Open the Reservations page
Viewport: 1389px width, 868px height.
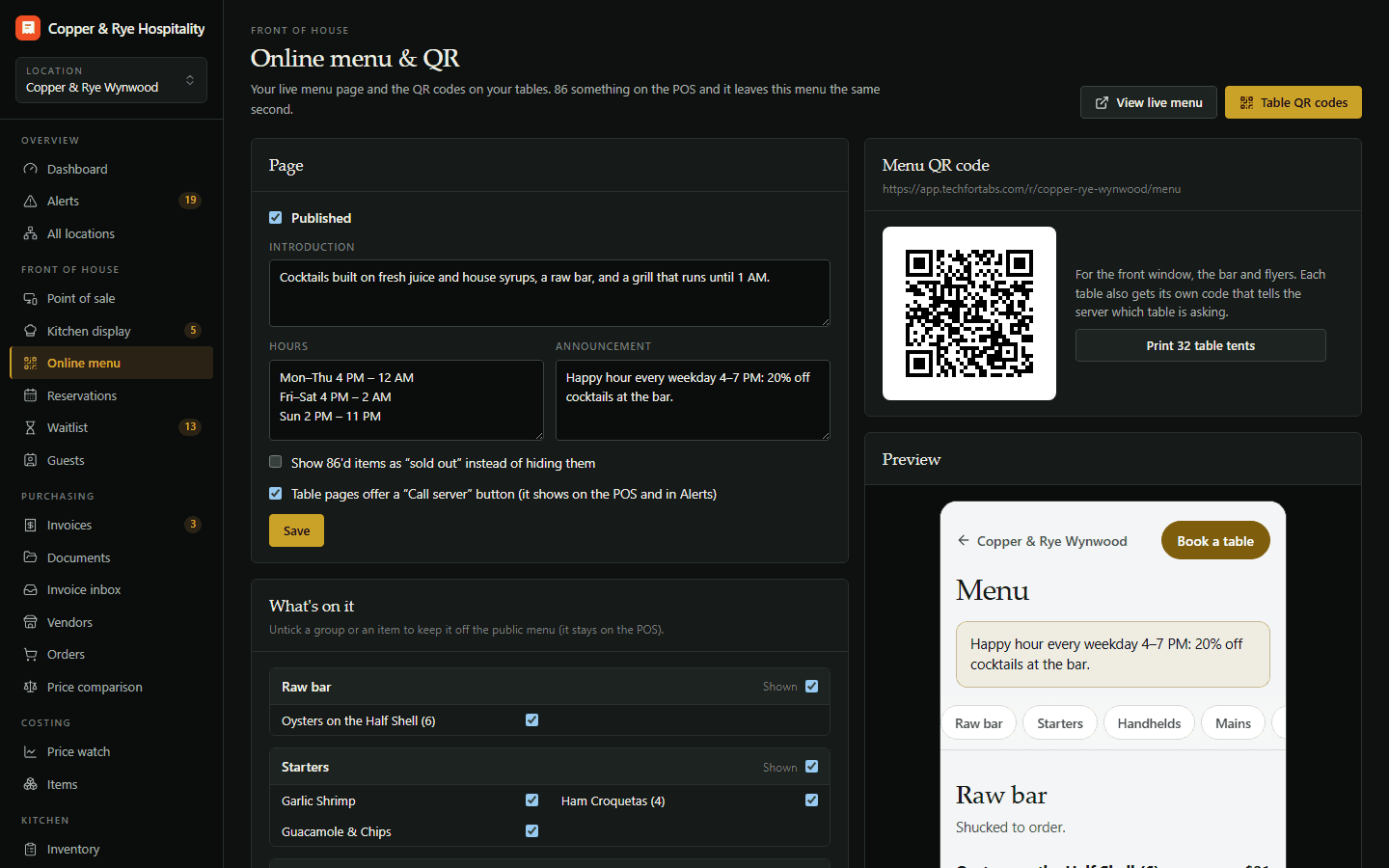(111, 395)
